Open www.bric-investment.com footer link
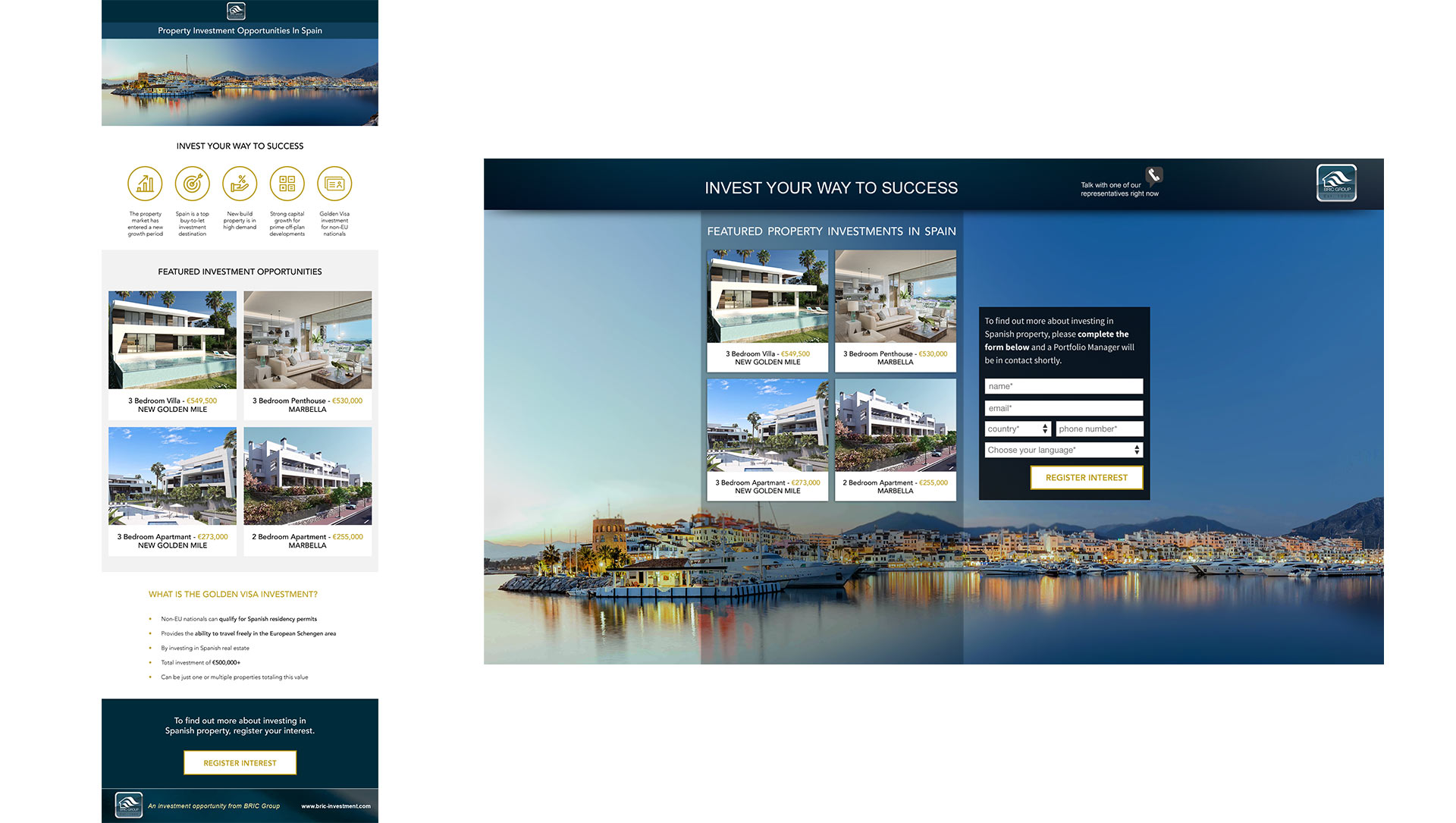 pos(336,806)
